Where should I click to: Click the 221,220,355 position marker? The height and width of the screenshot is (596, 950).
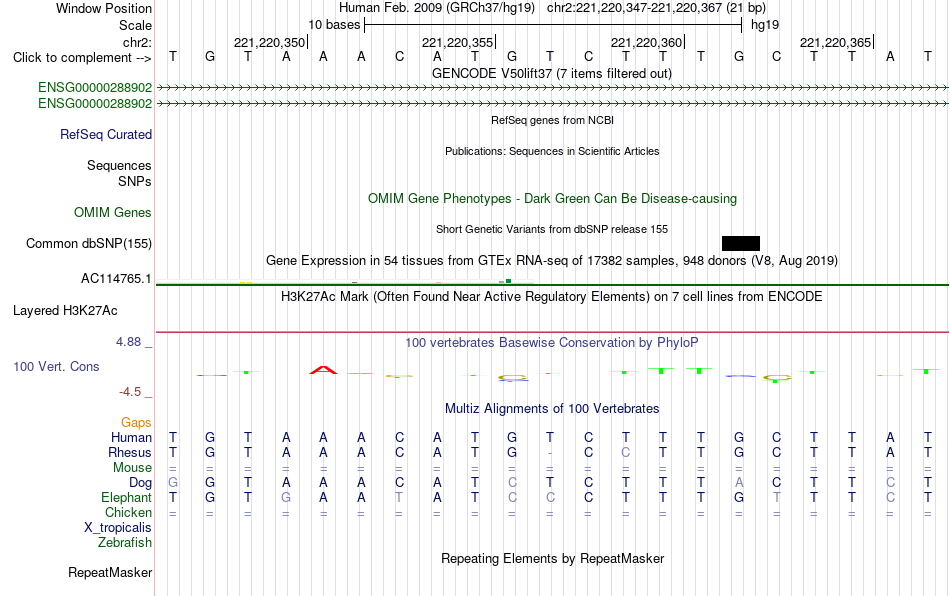457,42
